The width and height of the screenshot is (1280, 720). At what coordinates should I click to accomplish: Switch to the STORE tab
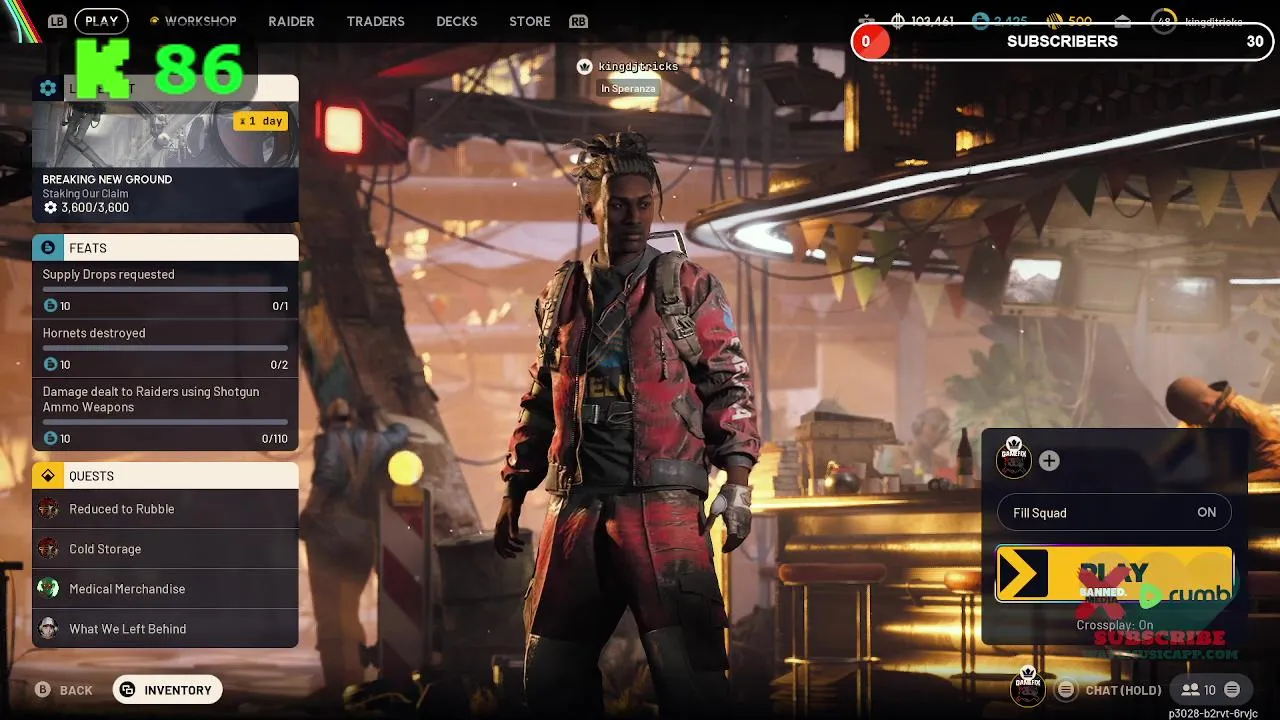pyautogui.click(x=530, y=21)
